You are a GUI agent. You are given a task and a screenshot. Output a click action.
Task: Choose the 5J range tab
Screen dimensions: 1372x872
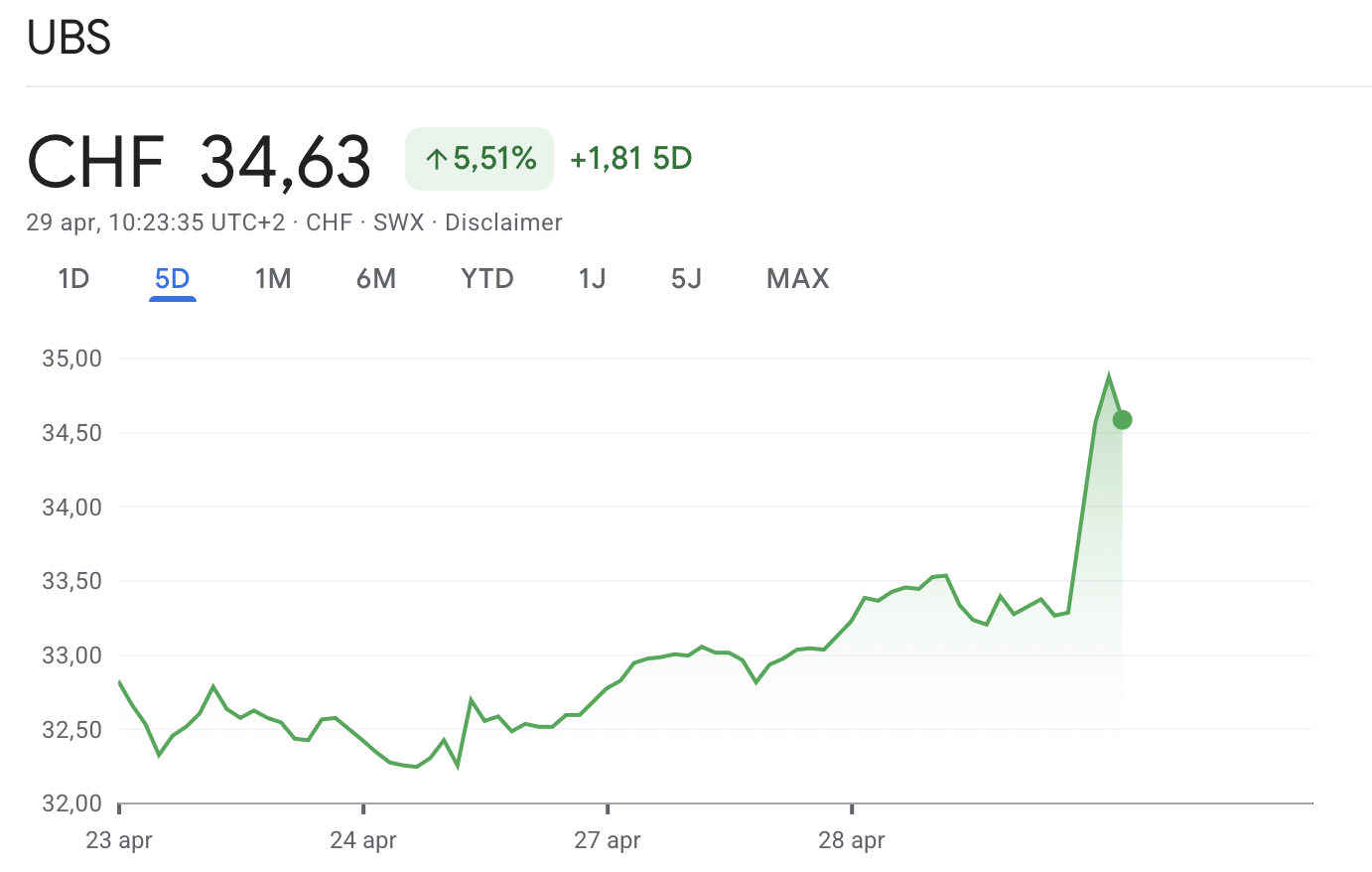687,279
